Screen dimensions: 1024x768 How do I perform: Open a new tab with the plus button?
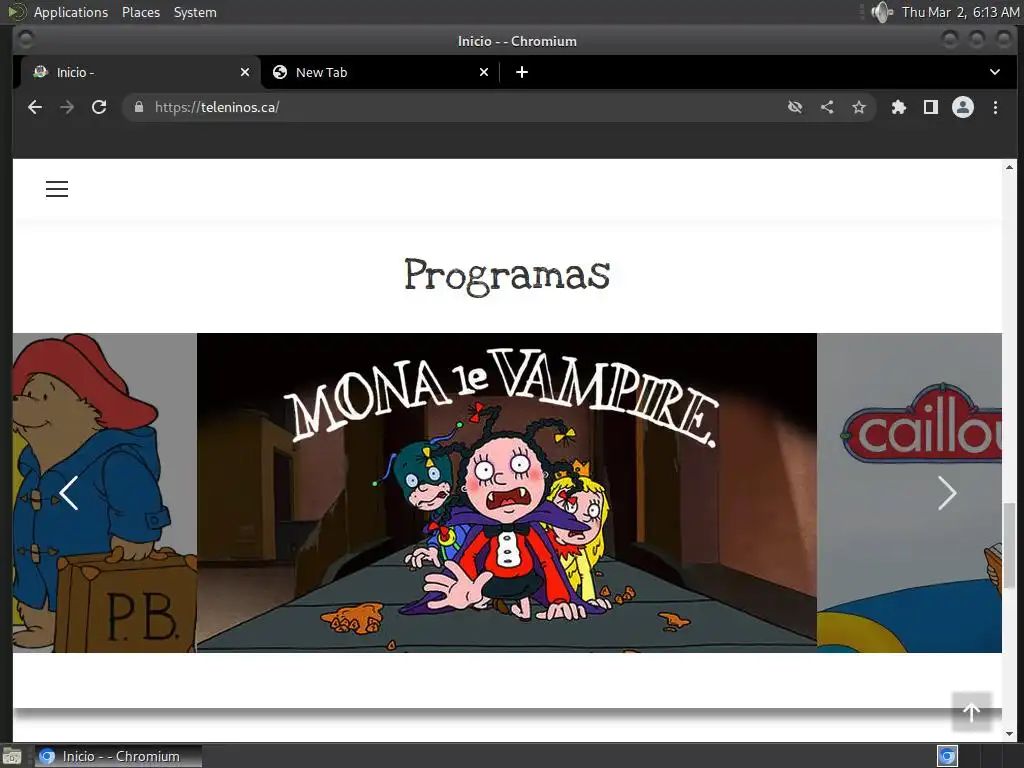522,72
